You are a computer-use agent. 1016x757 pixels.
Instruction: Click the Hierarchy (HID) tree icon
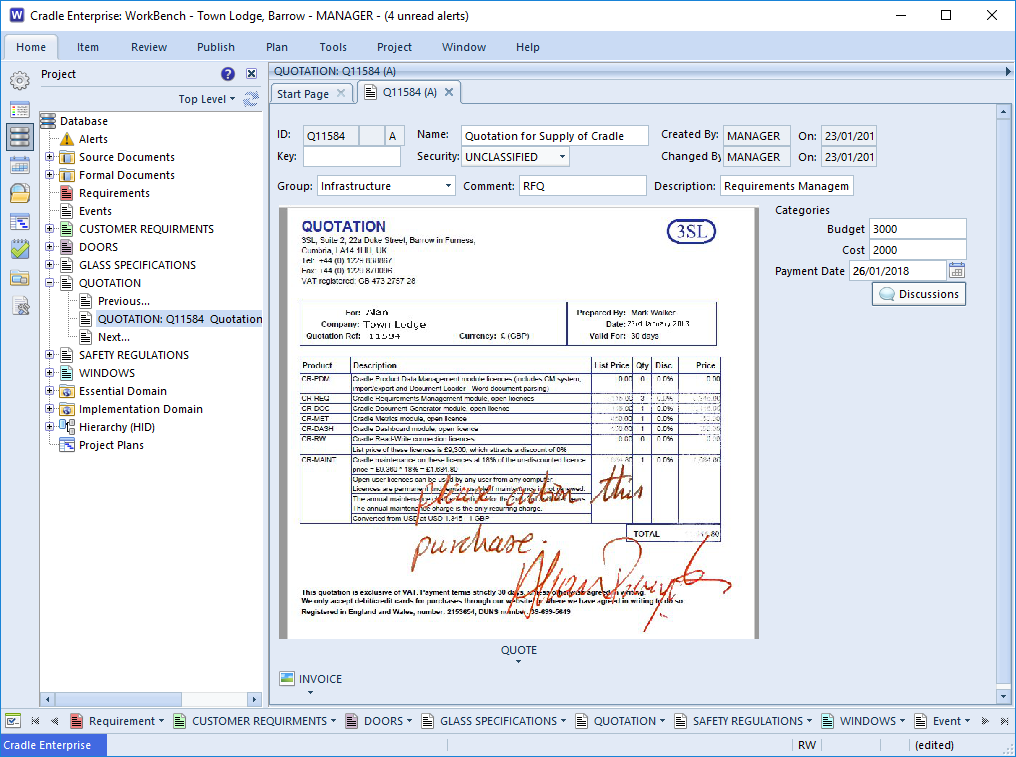click(x=67, y=426)
